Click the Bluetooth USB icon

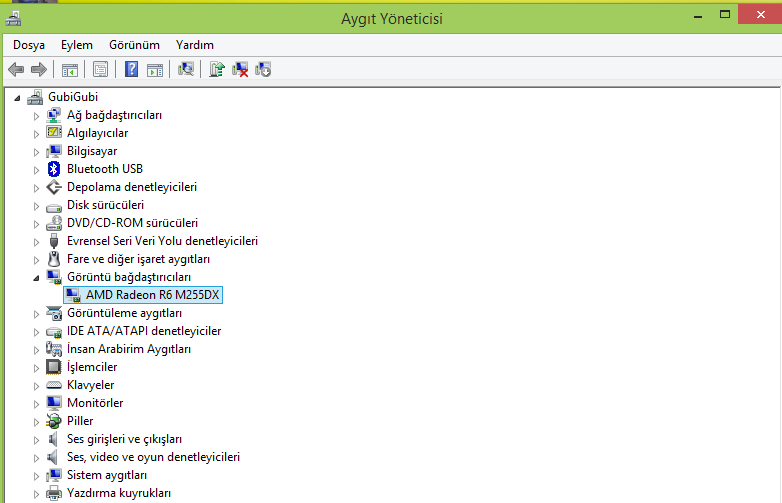click(x=54, y=169)
